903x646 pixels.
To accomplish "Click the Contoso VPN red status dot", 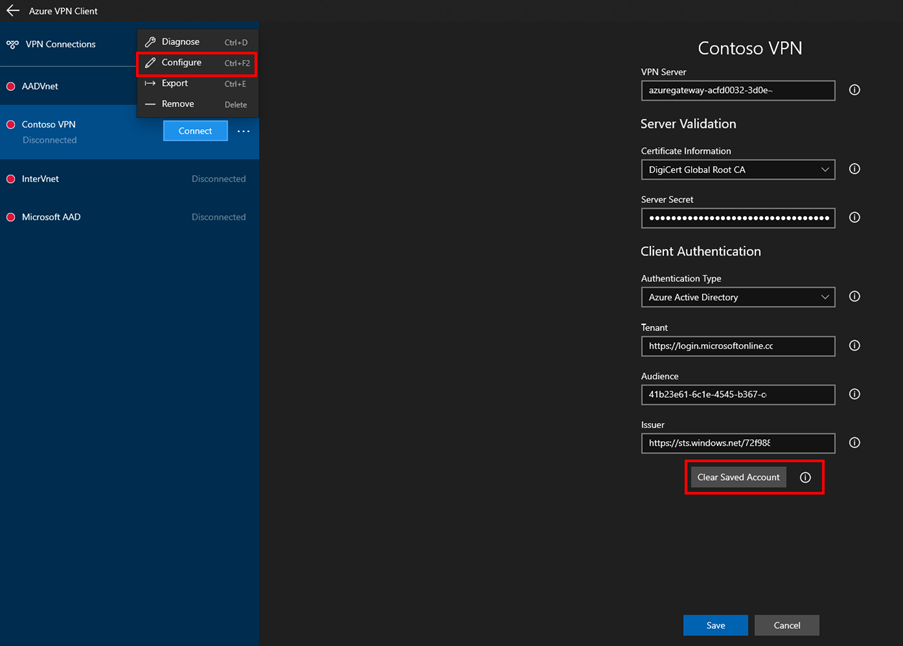I will pos(10,124).
